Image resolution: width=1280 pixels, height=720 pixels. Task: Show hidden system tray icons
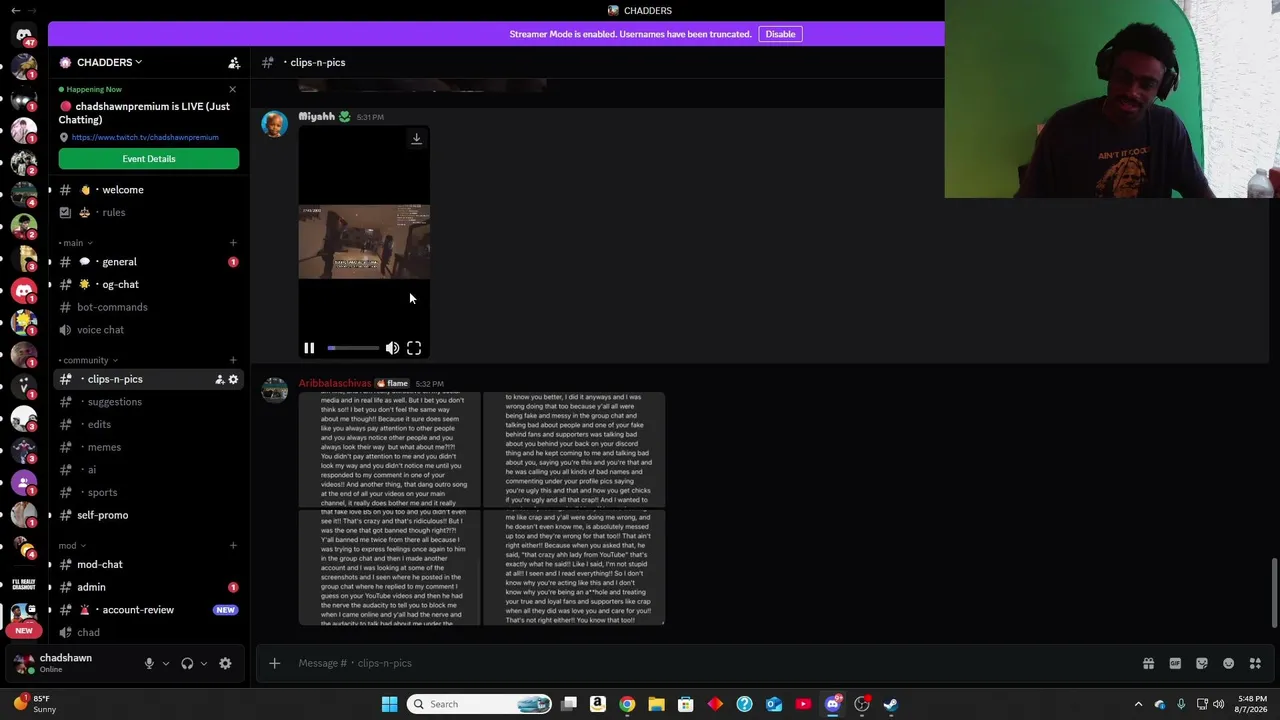1138,704
